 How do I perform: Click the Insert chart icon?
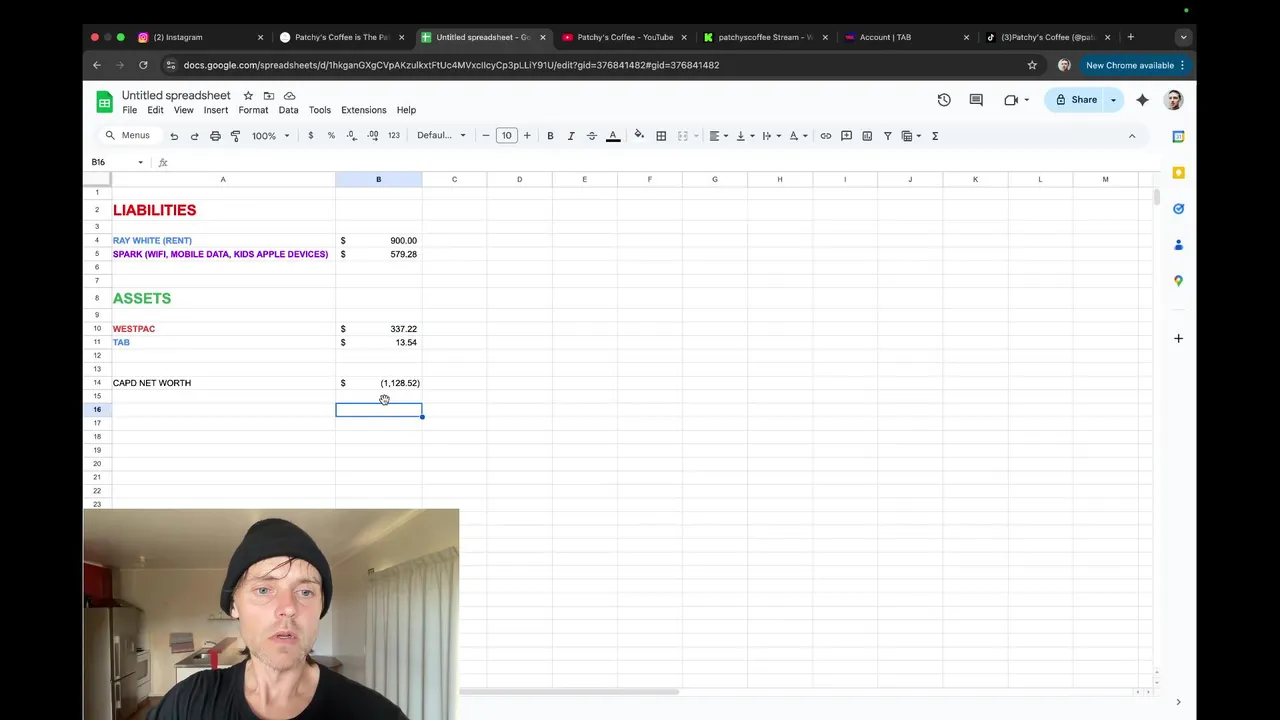(867, 136)
